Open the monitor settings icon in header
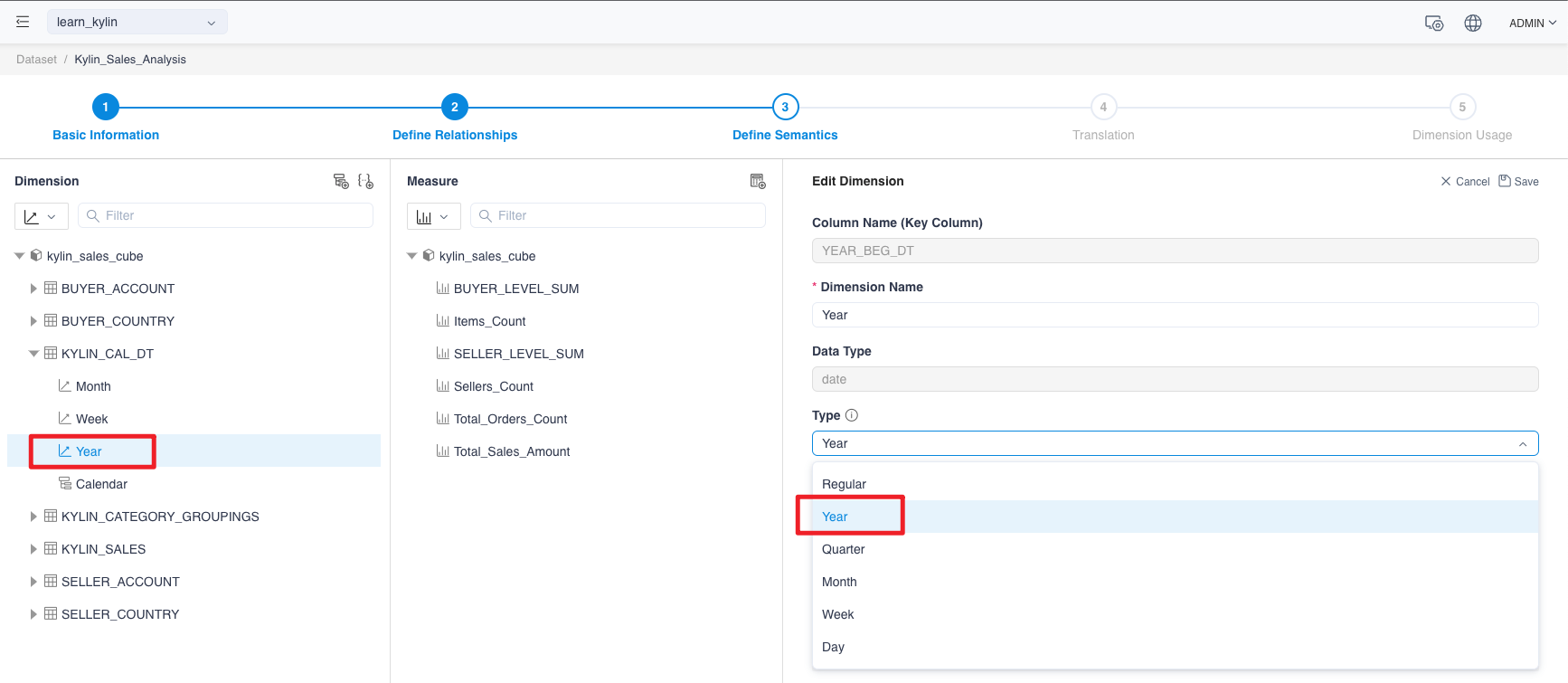Screen dimensions: 1568x683 [x=1433, y=23]
